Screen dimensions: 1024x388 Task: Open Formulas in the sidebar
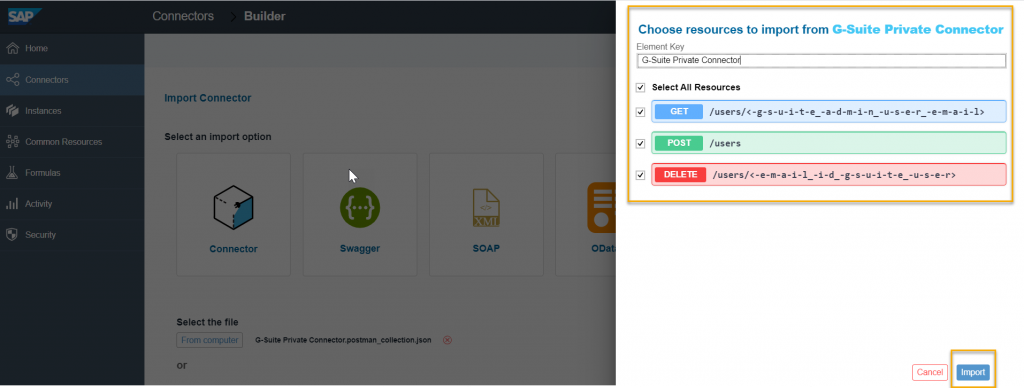pyautogui.click(x=72, y=172)
